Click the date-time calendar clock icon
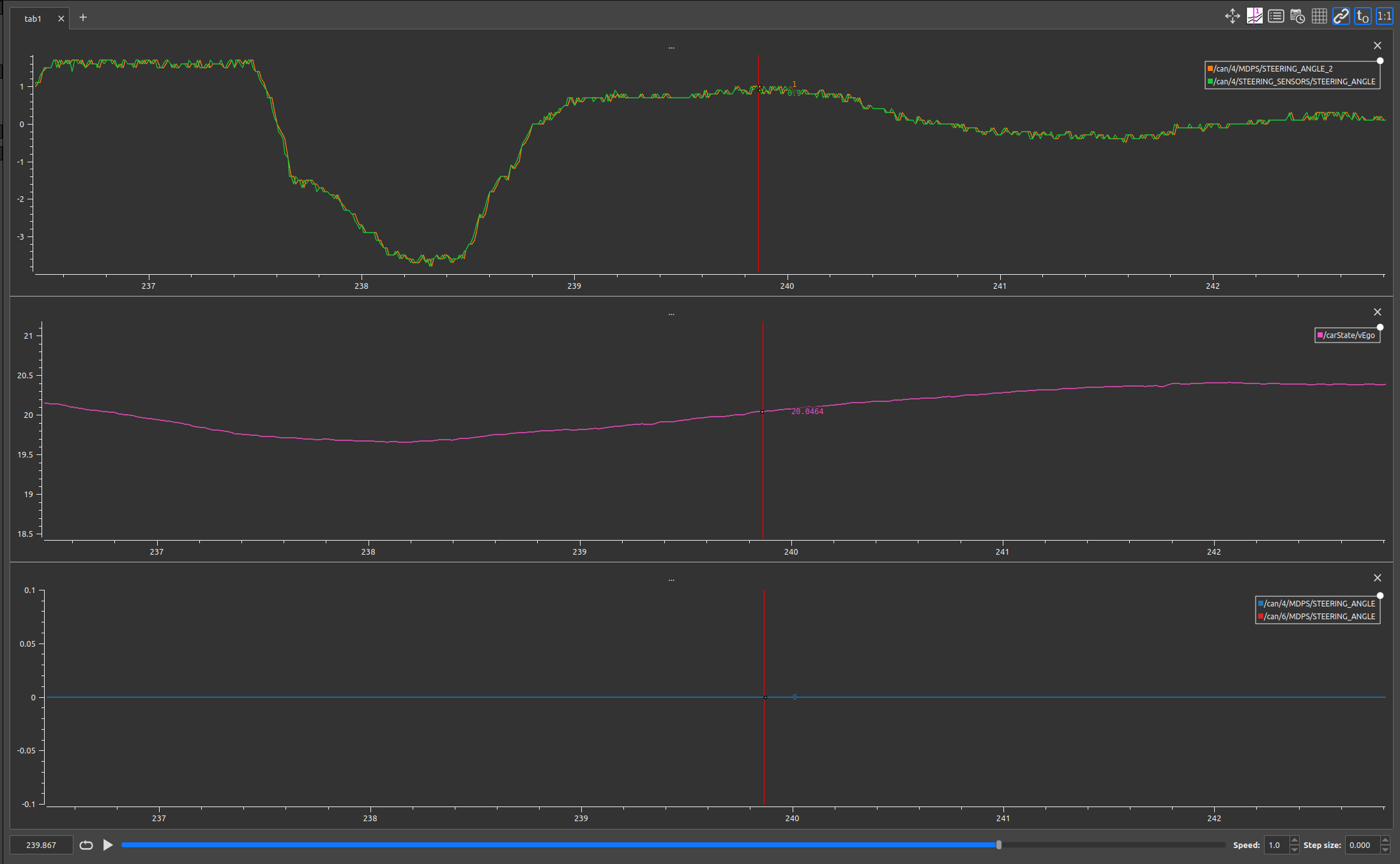This screenshot has width=1400, height=864. 1297,17
